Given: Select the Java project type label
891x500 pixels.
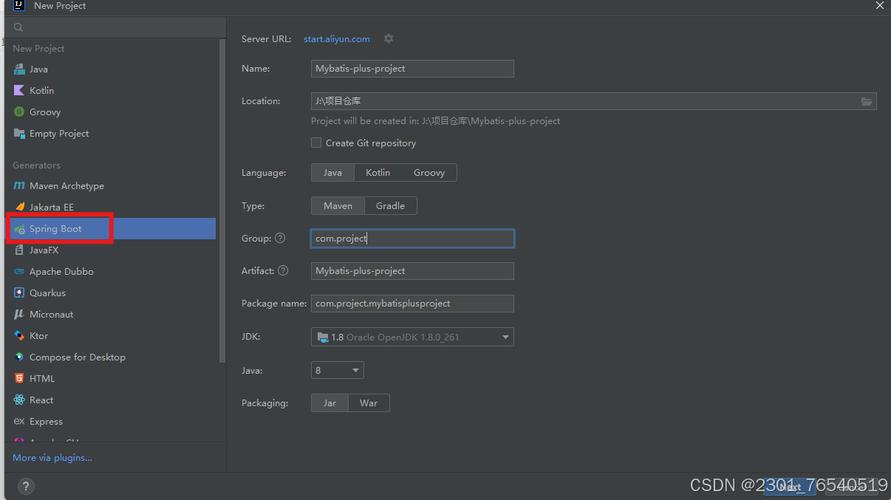Looking at the screenshot, I should (39, 69).
